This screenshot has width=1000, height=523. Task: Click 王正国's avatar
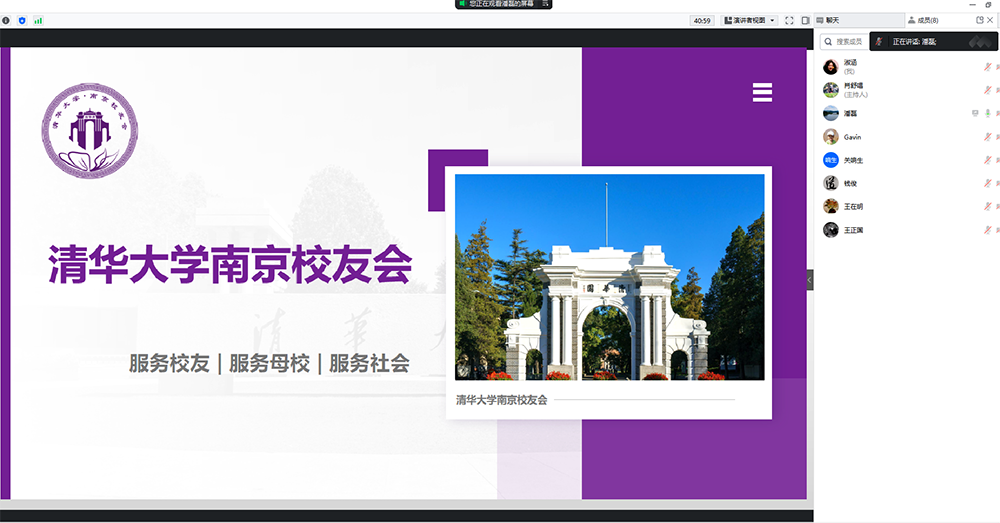(830, 230)
